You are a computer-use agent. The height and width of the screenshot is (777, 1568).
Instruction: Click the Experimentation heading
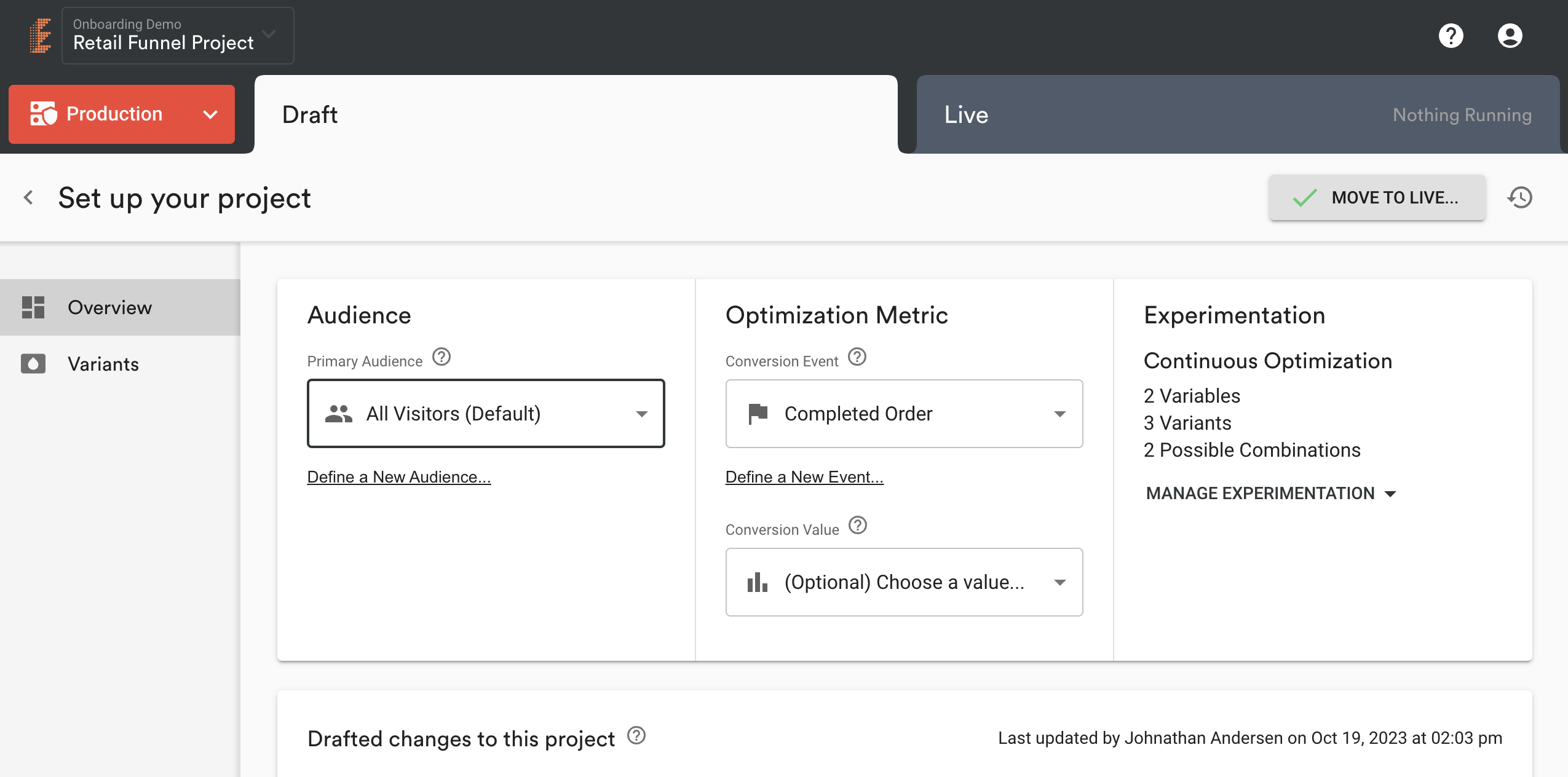(1235, 315)
